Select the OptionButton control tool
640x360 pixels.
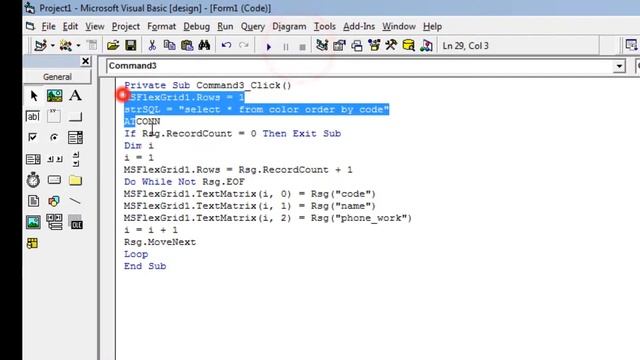[54, 138]
